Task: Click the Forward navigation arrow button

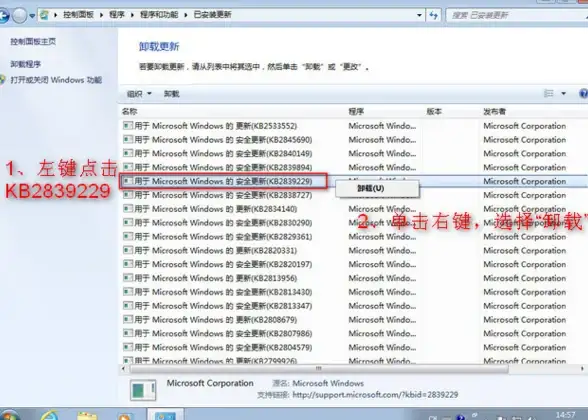Action: (x=19, y=15)
